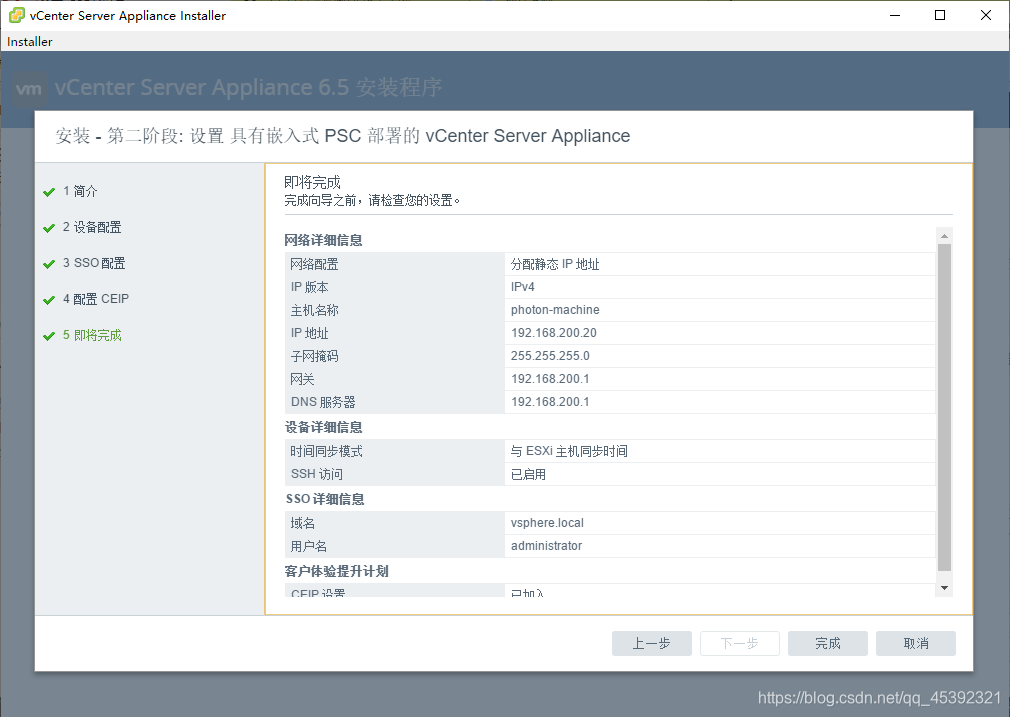Close the installer window
The height and width of the screenshot is (717, 1010).
[986, 15]
